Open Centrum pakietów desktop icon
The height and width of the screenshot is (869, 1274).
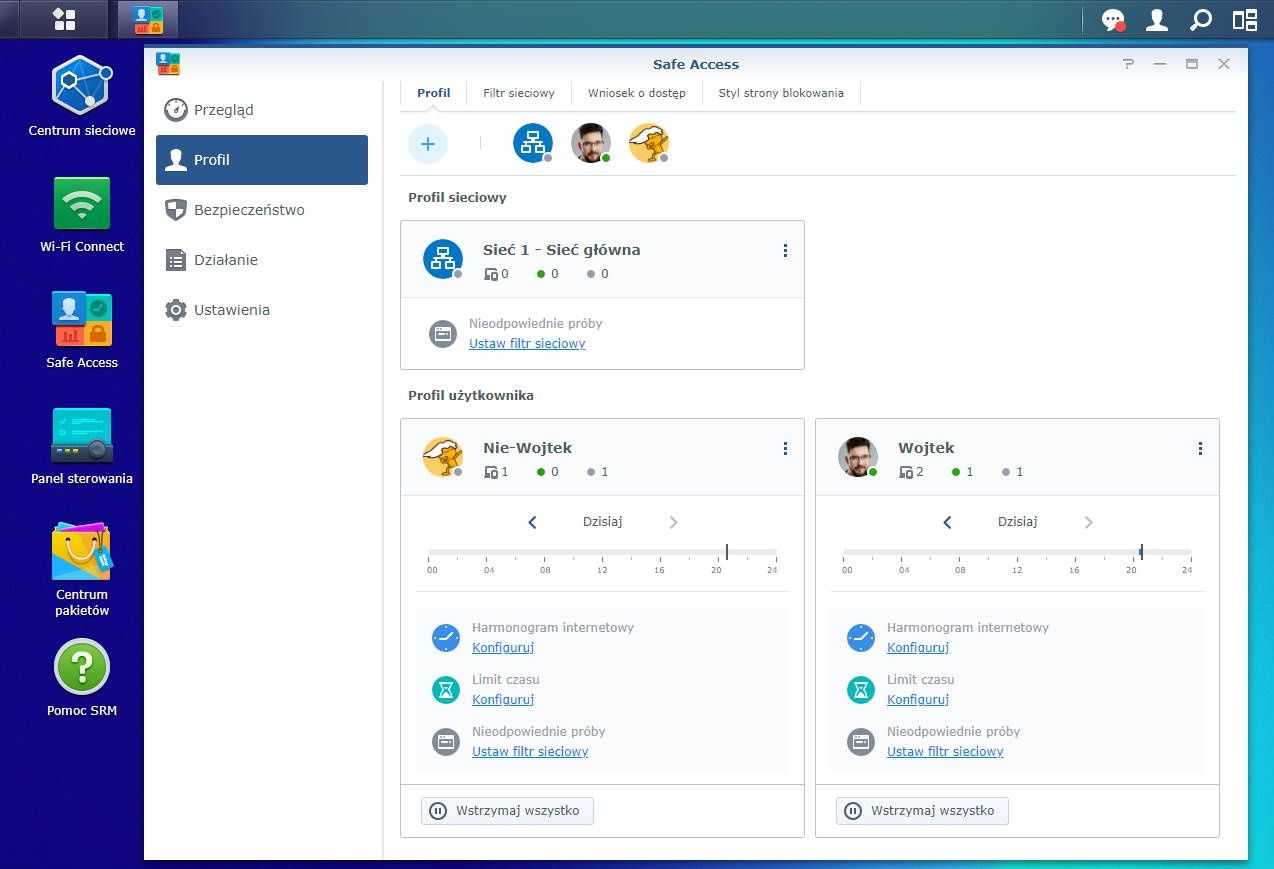(82, 551)
